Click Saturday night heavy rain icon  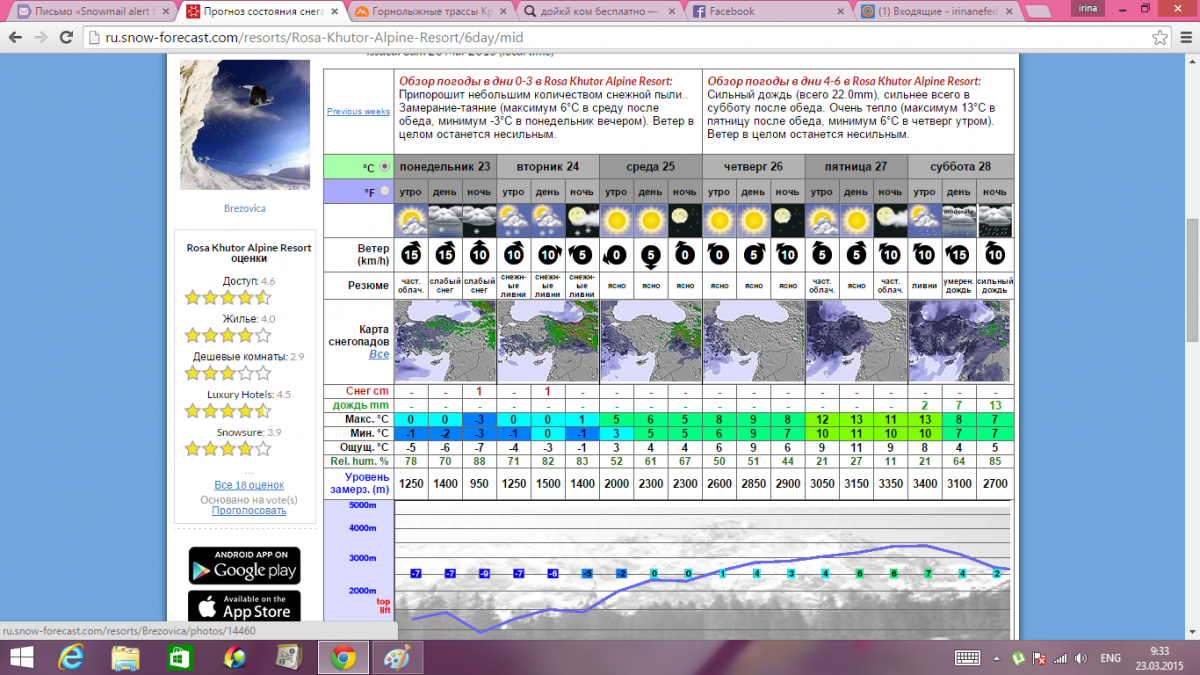tap(994, 220)
